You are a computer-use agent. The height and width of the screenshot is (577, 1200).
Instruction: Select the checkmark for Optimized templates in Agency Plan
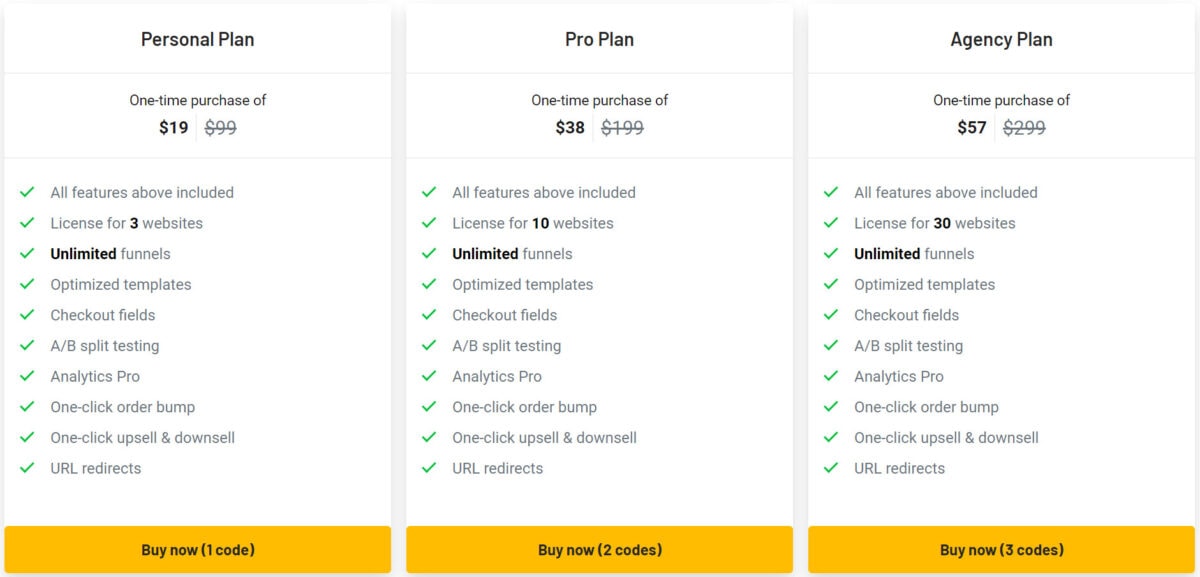[831, 284]
